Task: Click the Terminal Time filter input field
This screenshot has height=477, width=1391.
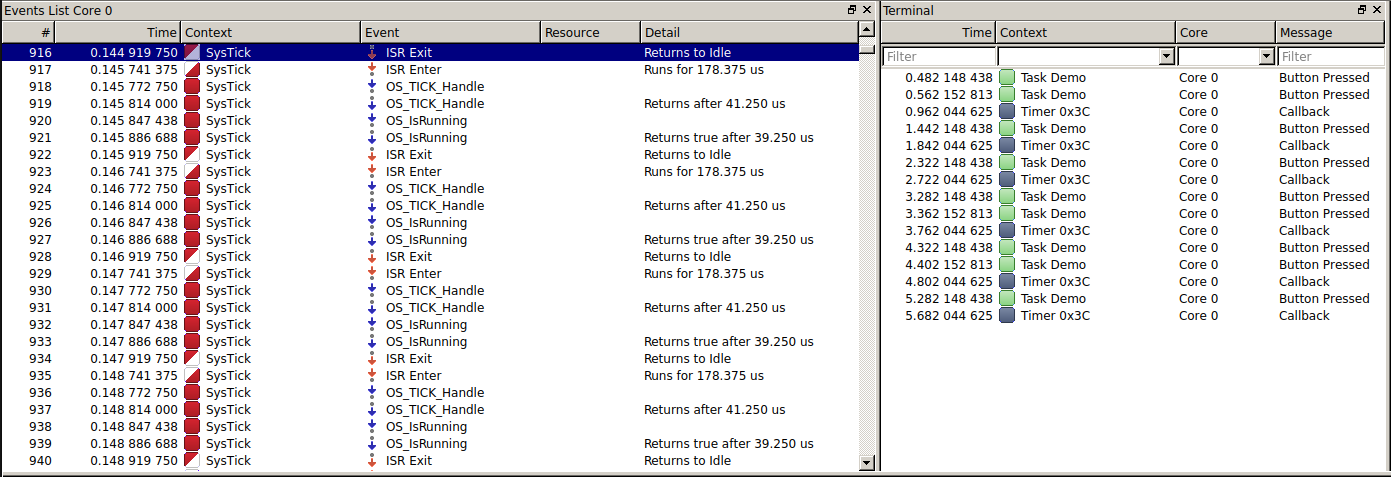Action: pyautogui.click(x=939, y=57)
